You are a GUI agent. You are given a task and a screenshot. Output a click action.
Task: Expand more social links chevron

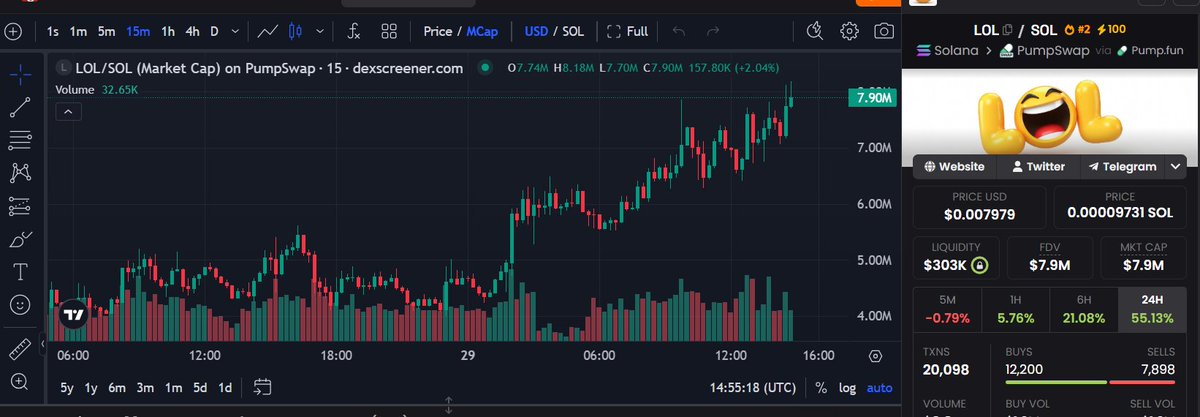tap(1175, 167)
